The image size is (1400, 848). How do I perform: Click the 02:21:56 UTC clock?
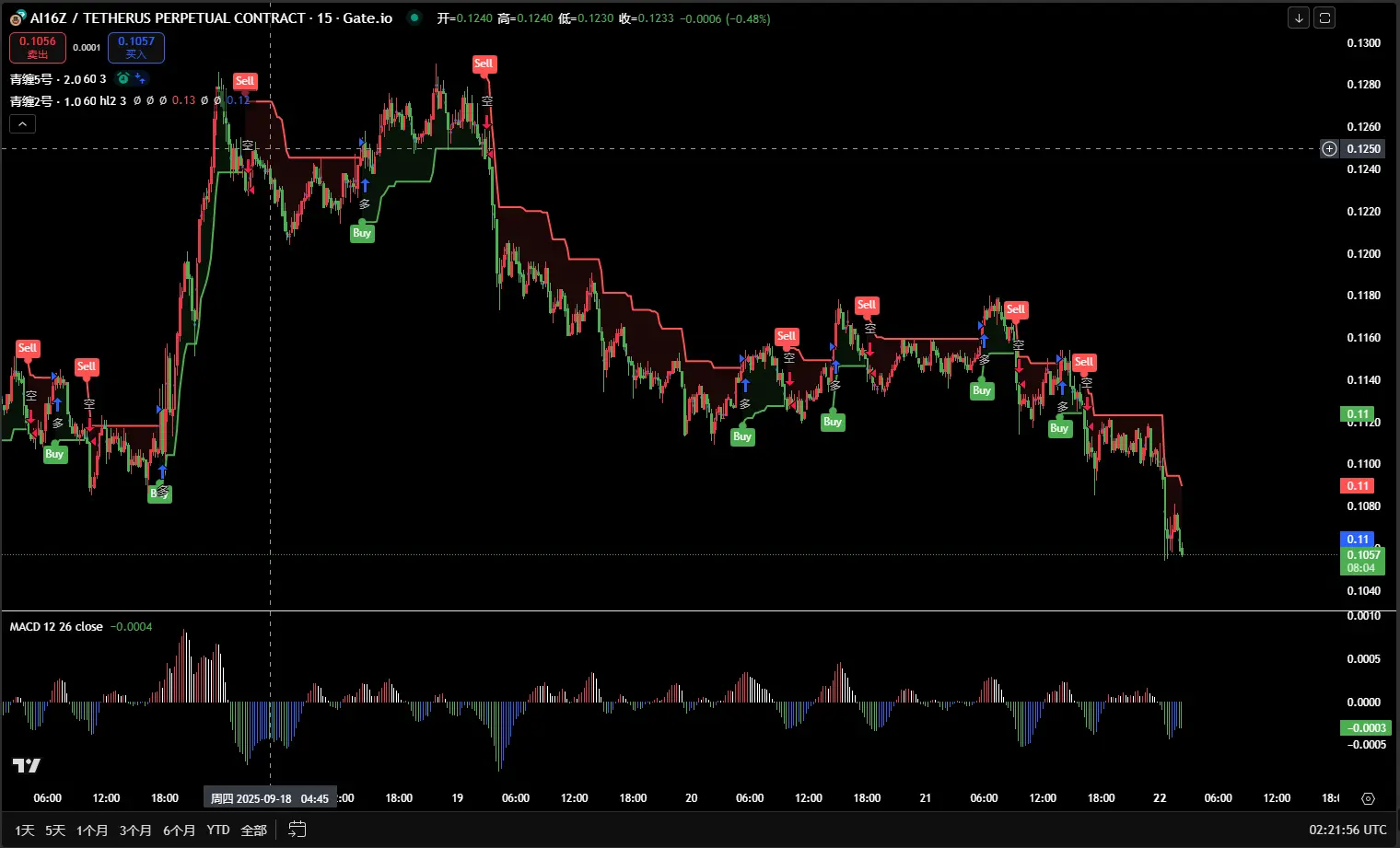[1347, 830]
